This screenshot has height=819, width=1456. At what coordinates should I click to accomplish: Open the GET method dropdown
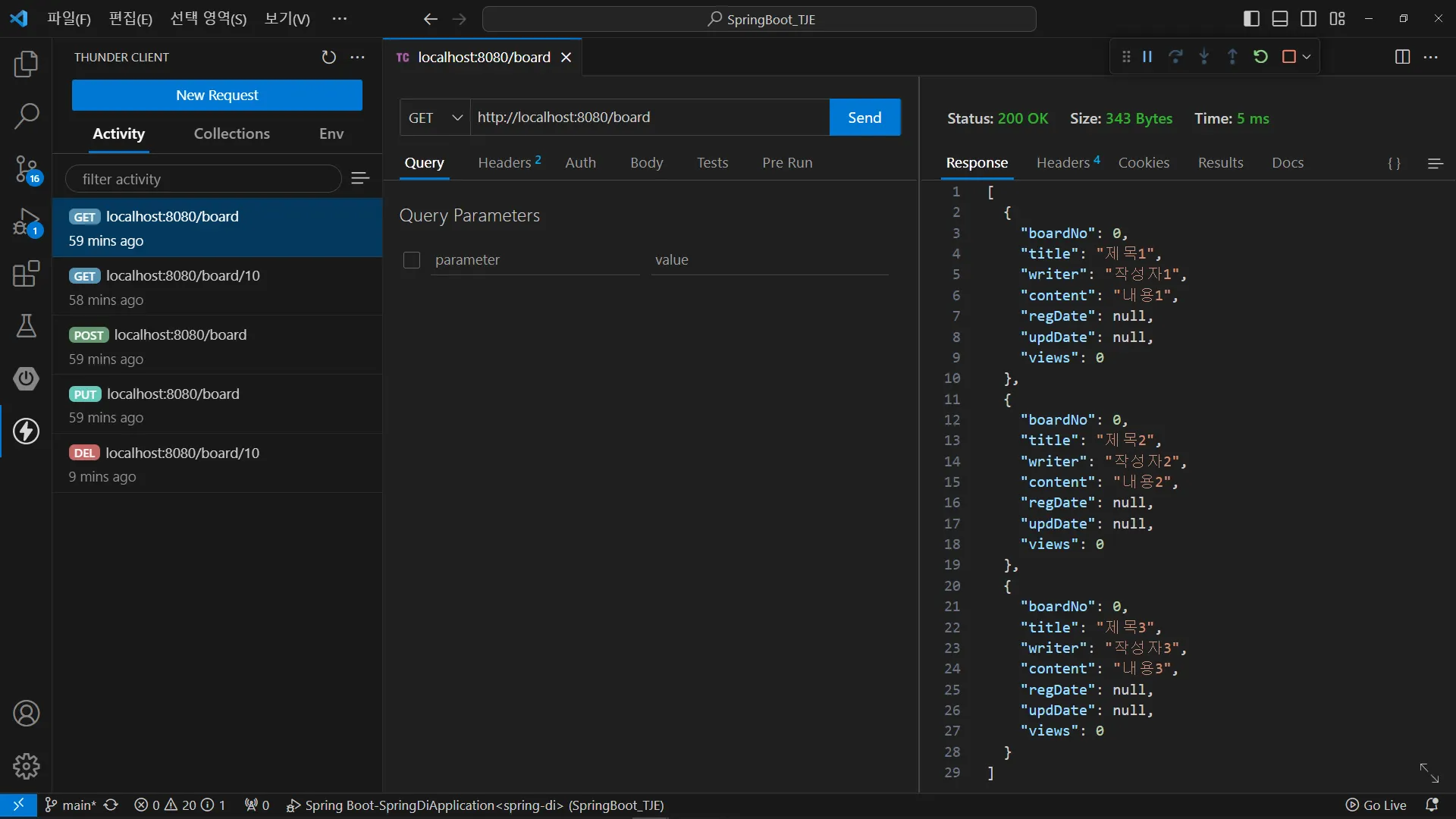(435, 118)
